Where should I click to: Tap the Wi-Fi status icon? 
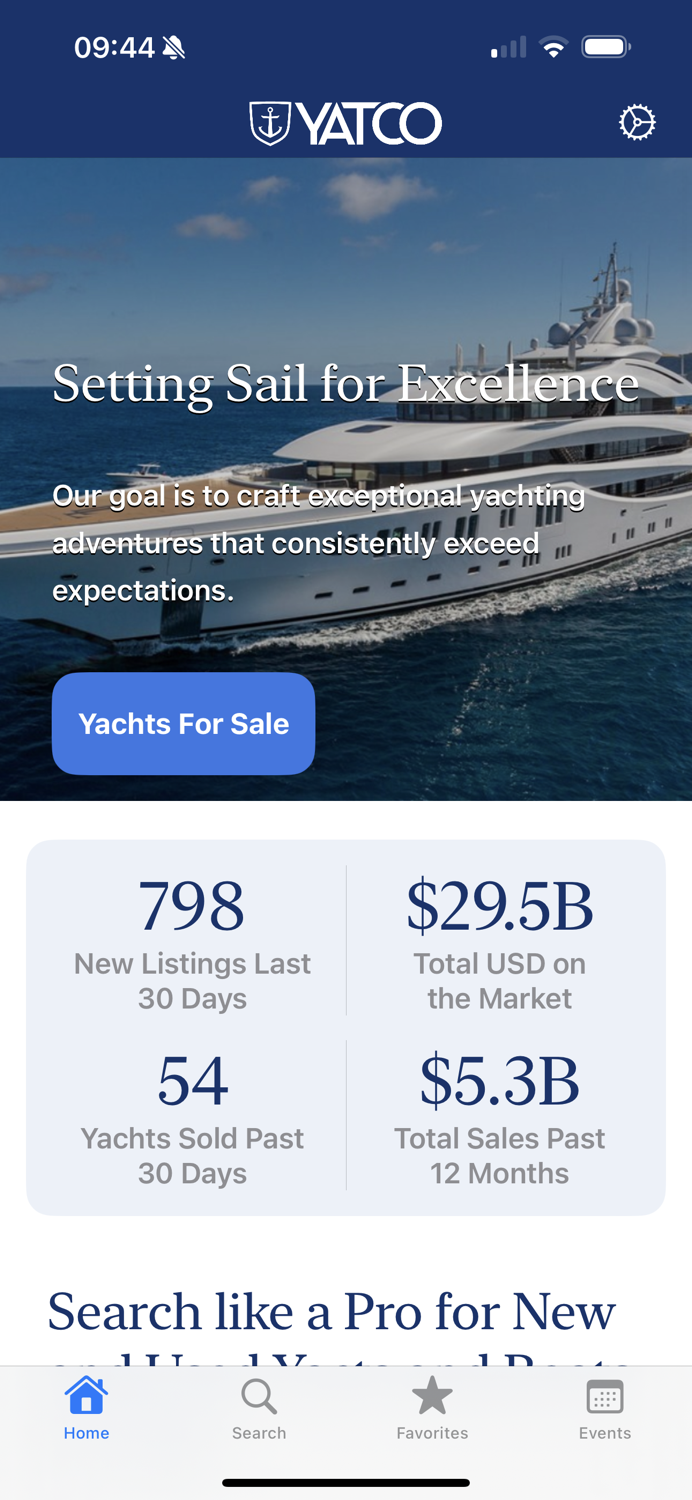click(550, 46)
